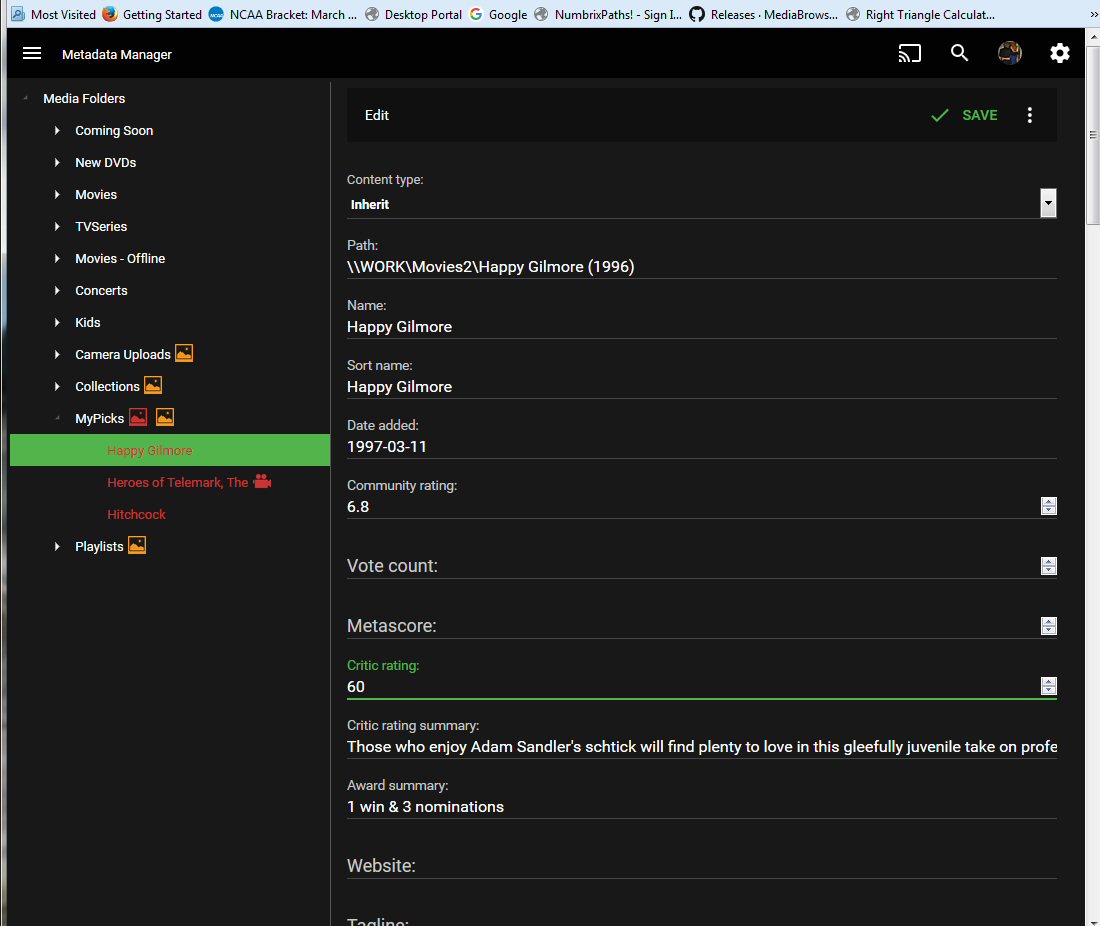
Task: Adjust Metascore stepper
Action: [1049, 626]
